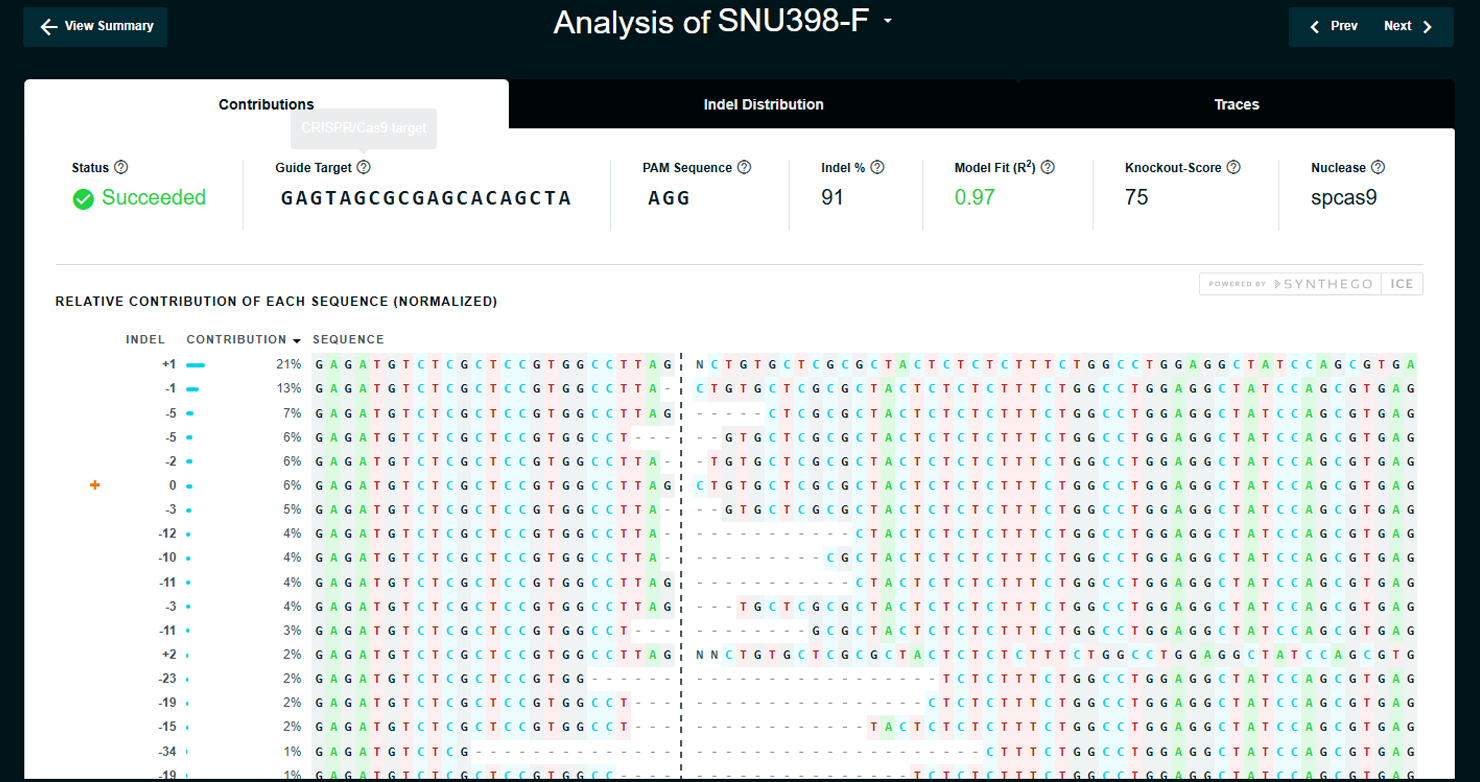Image resolution: width=1480 pixels, height=782 pixels.
Task: Click the Model Fit R² help icon
Action: 1048,168
